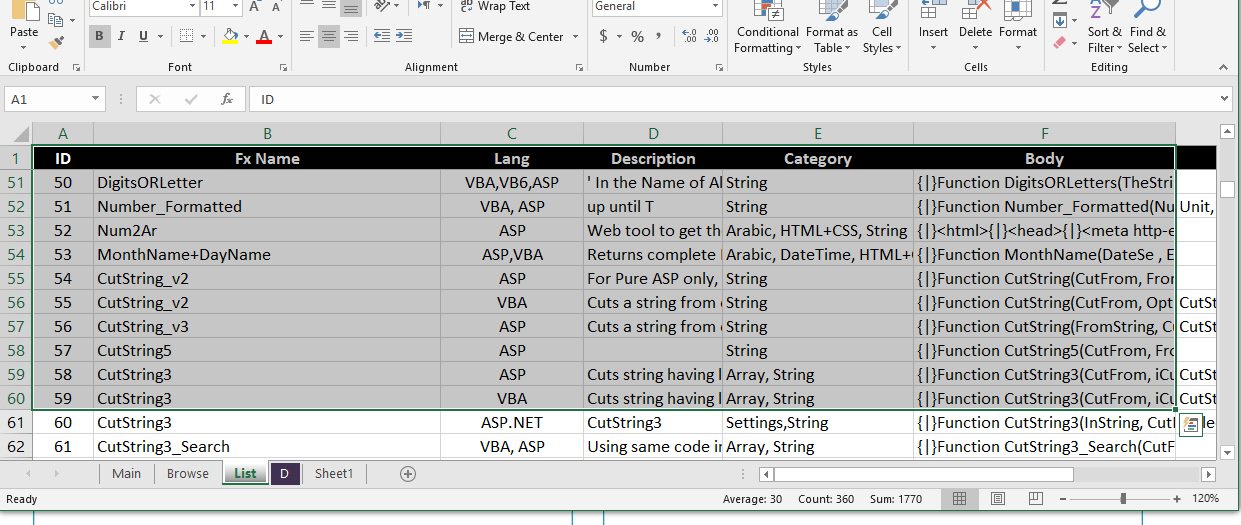Toggle Italic formatting

coord(122,37)
